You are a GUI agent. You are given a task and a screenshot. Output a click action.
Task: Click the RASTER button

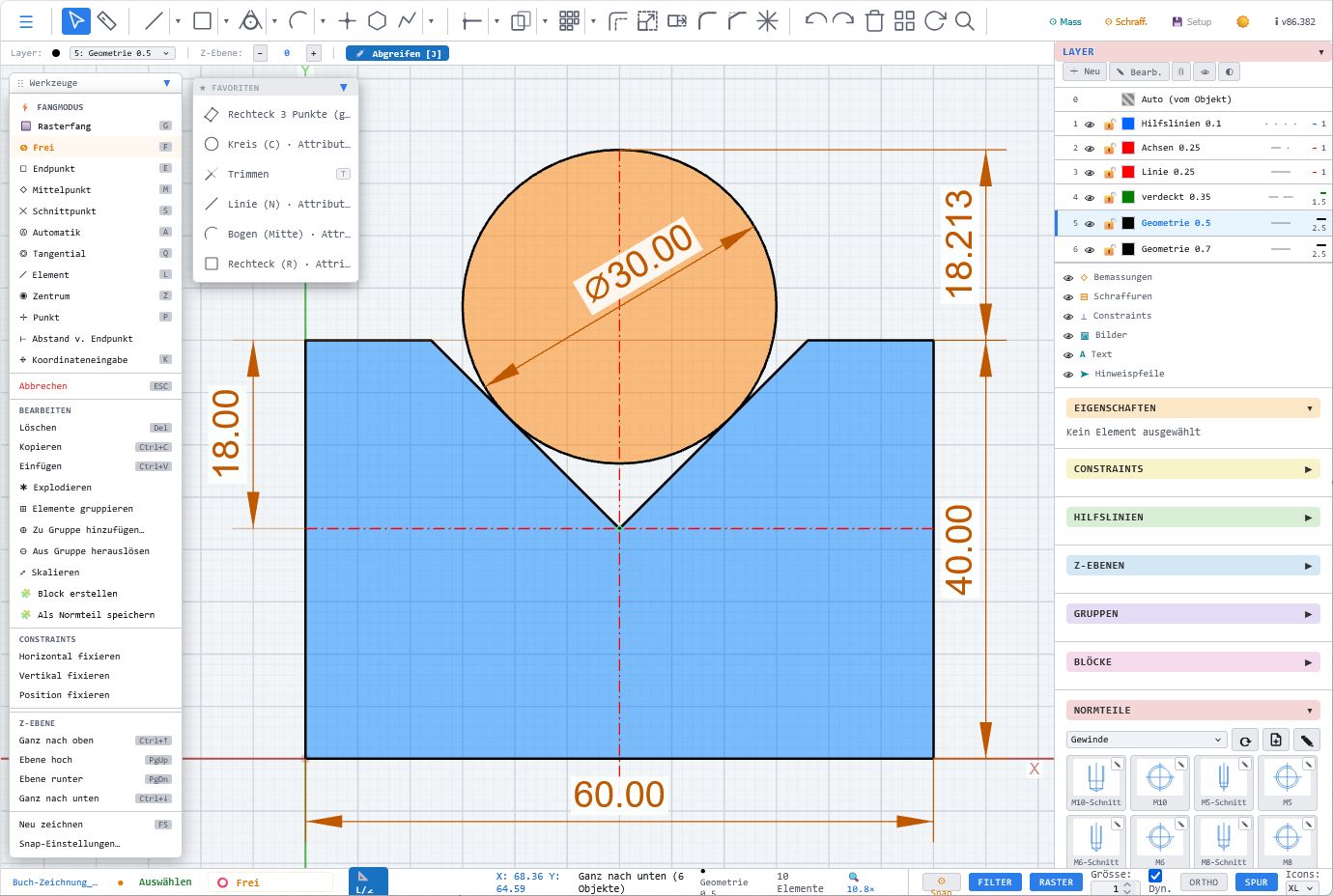1056,882
